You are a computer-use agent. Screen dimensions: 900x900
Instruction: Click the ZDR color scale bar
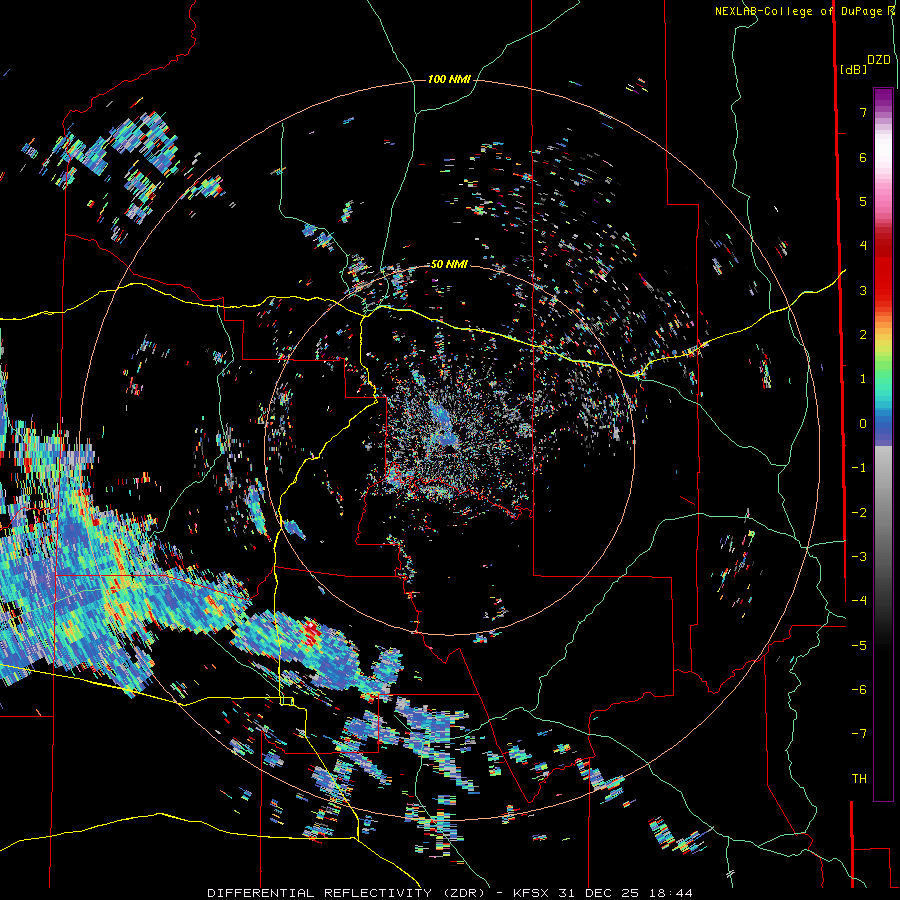(x=883, y=444)
